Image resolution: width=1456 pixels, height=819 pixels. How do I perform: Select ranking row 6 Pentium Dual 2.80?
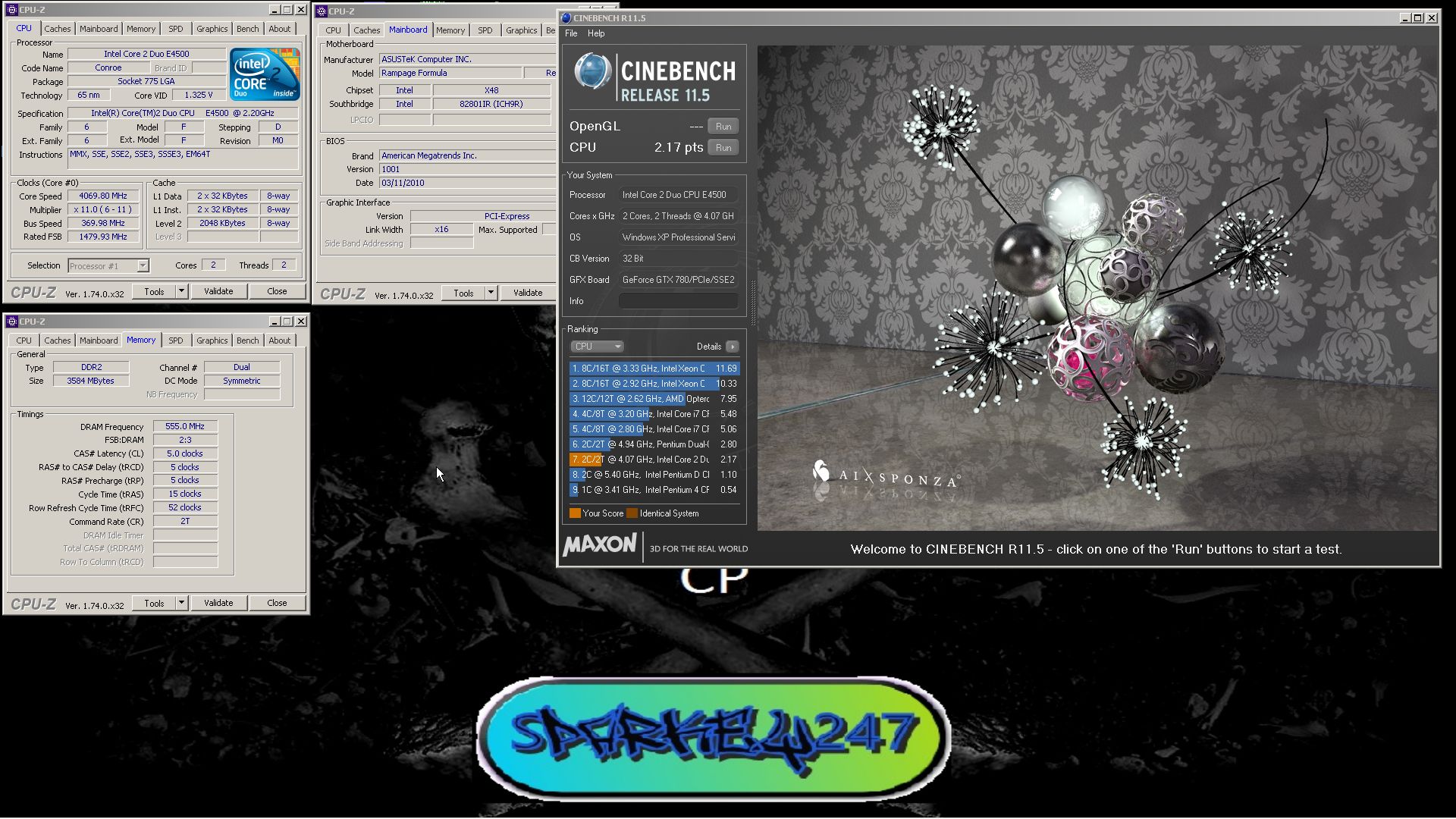[654, 444]
